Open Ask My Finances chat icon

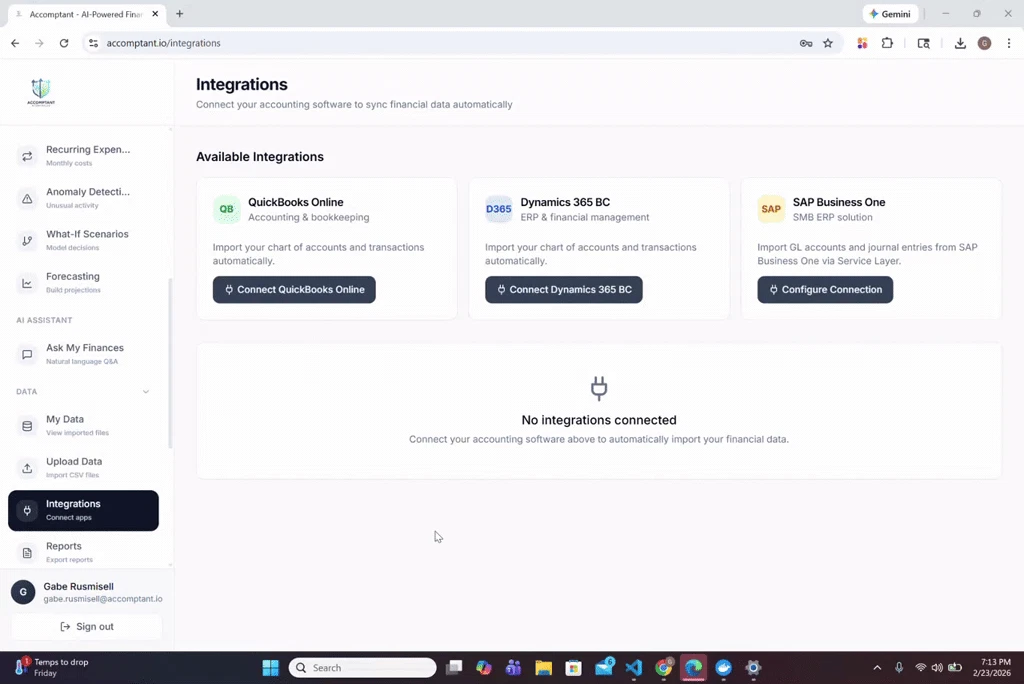click(27, 355)
